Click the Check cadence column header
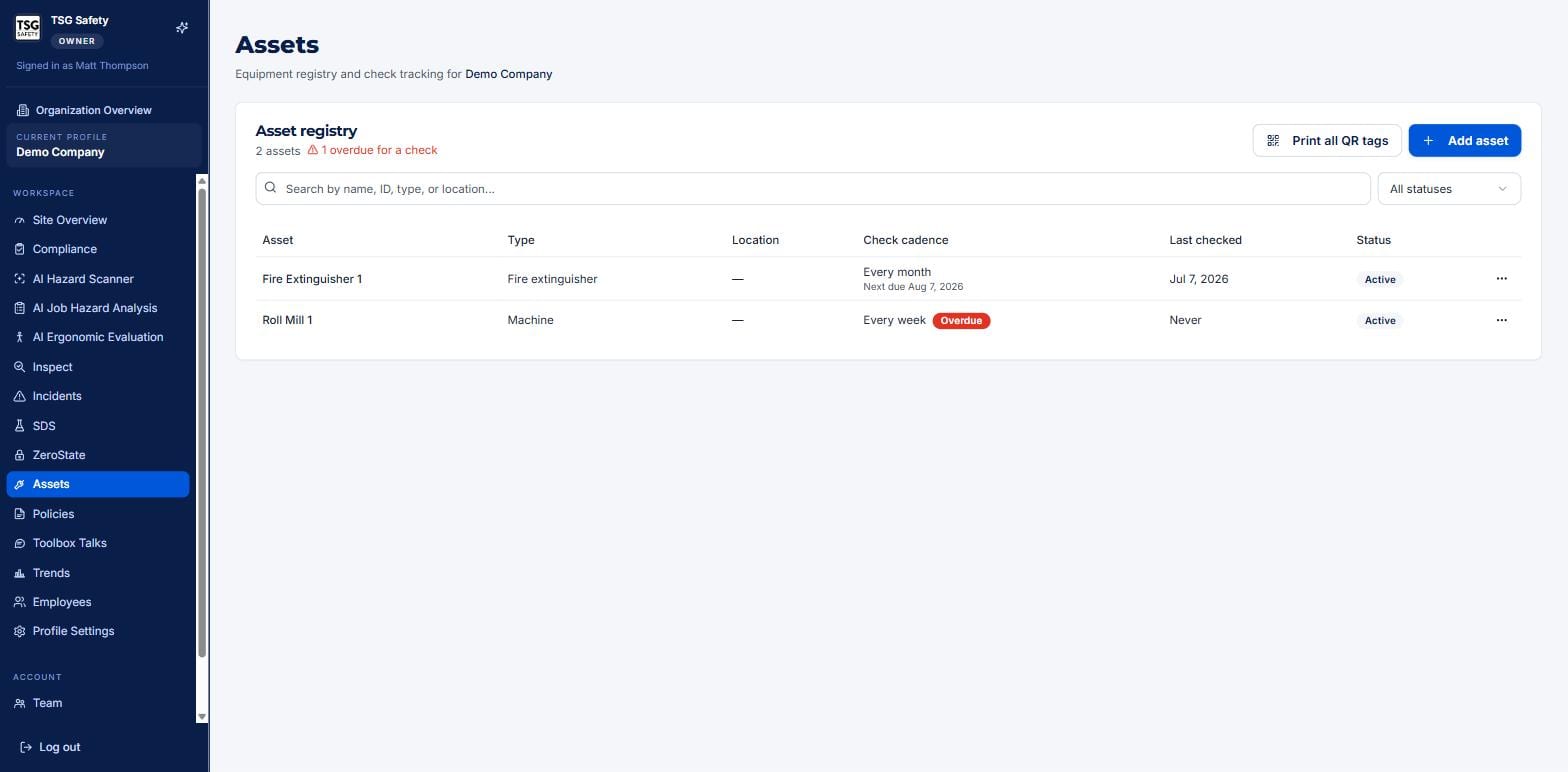This screenshot has width=1568, height=772. tap(906, 240)
